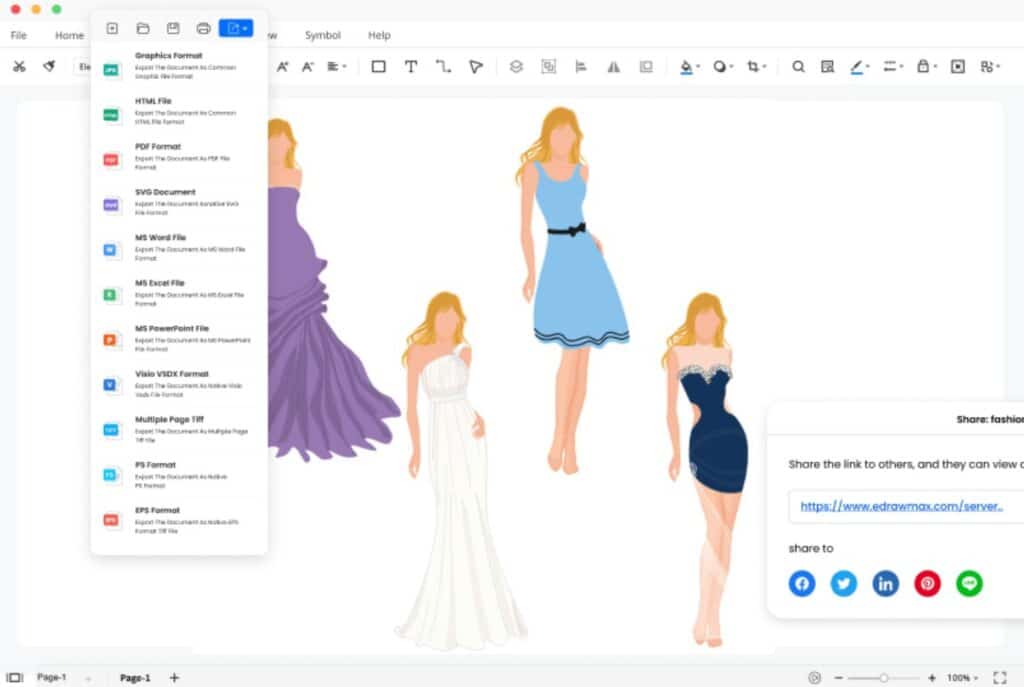Choose Multiple Page Tiff export option
1024x687 pixels.
[x=178, y=430]
